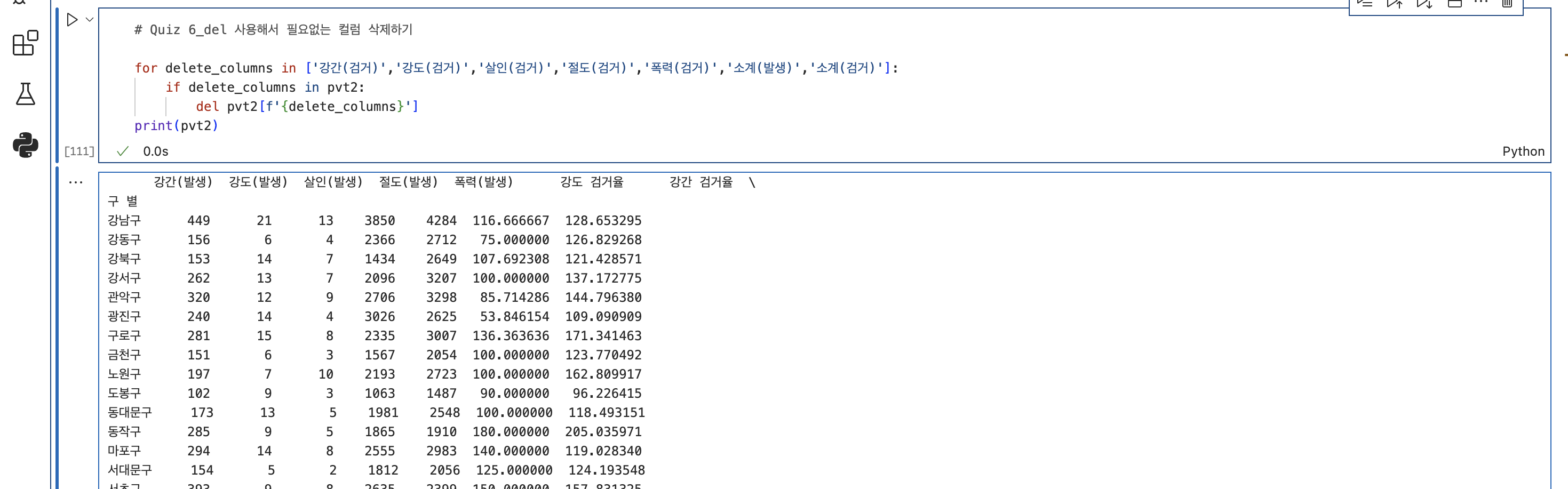Select the 광진구 row label
The height and width of the screenshot is (489, 1568).
(x=124, y=316)
